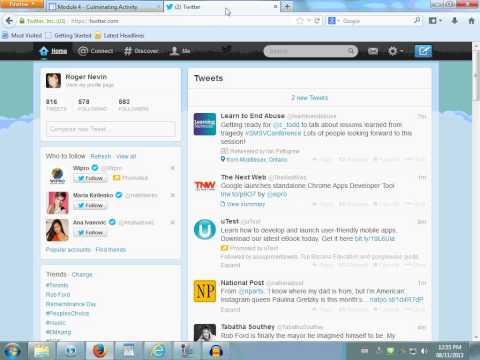This screenshot has width=480, height=360.
Task: Open the Rob Ford trend
Action: click(58, 295)
